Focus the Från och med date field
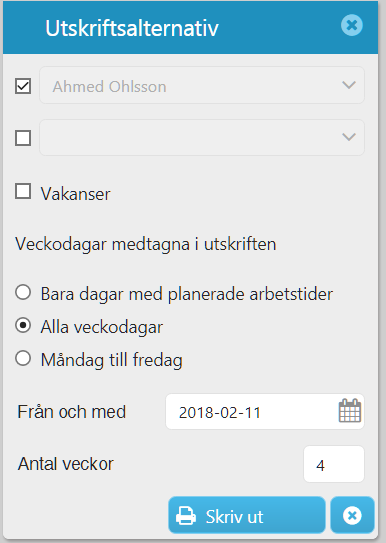This screenshot has width=386, height=543. pos(265,411)
